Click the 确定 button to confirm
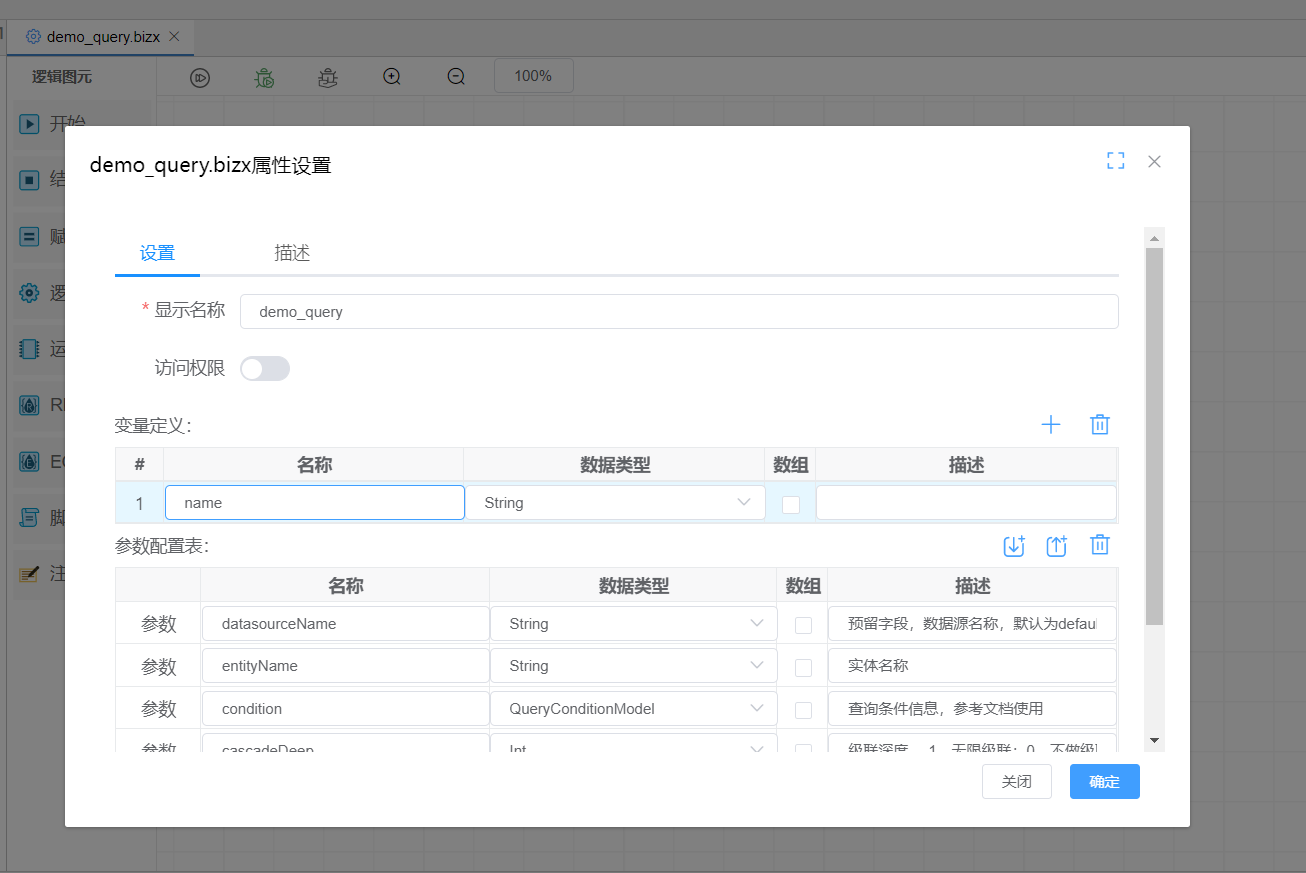1306x873 pixels. click(1104, 781)
